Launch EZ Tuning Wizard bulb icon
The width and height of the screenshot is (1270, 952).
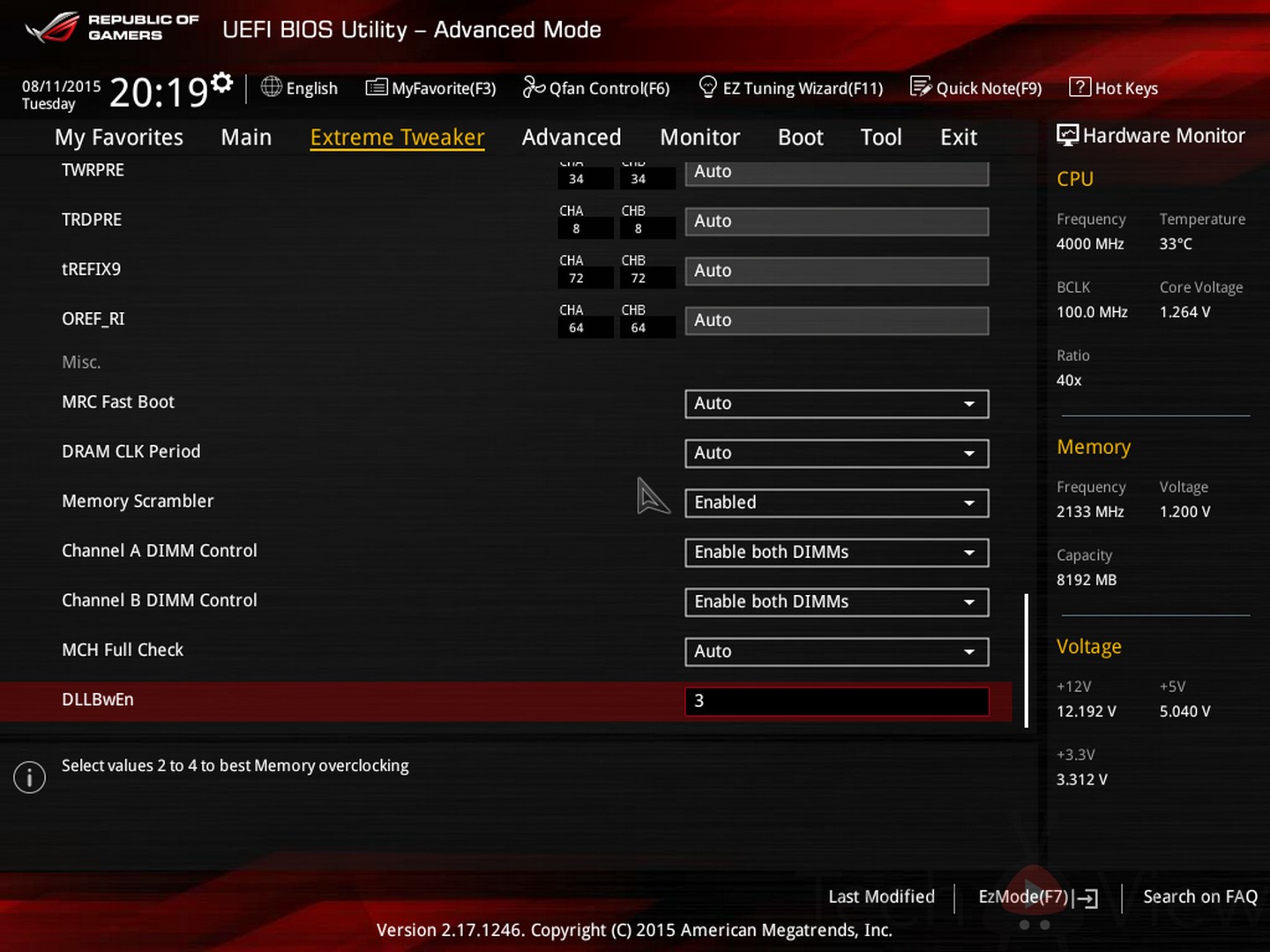(707, 86)
